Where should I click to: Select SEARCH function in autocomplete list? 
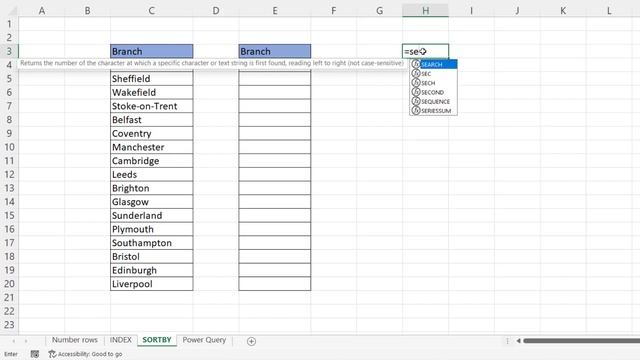pos(433,64)
